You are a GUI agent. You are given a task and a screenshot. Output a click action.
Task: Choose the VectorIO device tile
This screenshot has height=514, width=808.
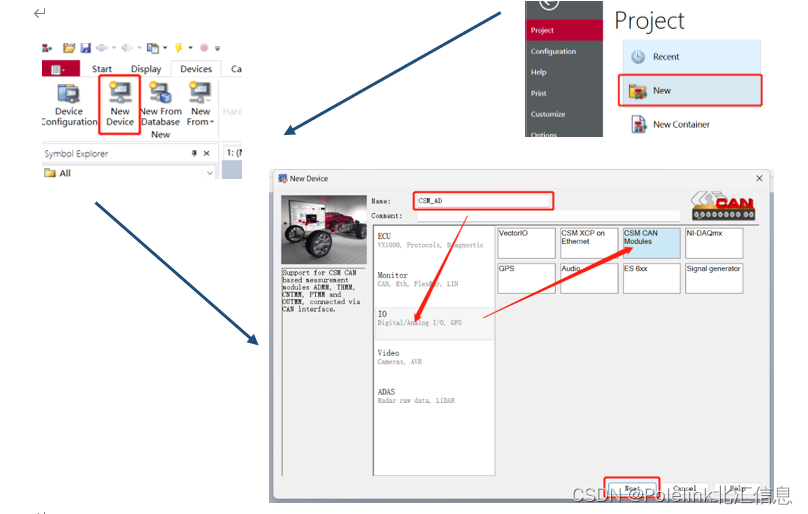[527, 243]
